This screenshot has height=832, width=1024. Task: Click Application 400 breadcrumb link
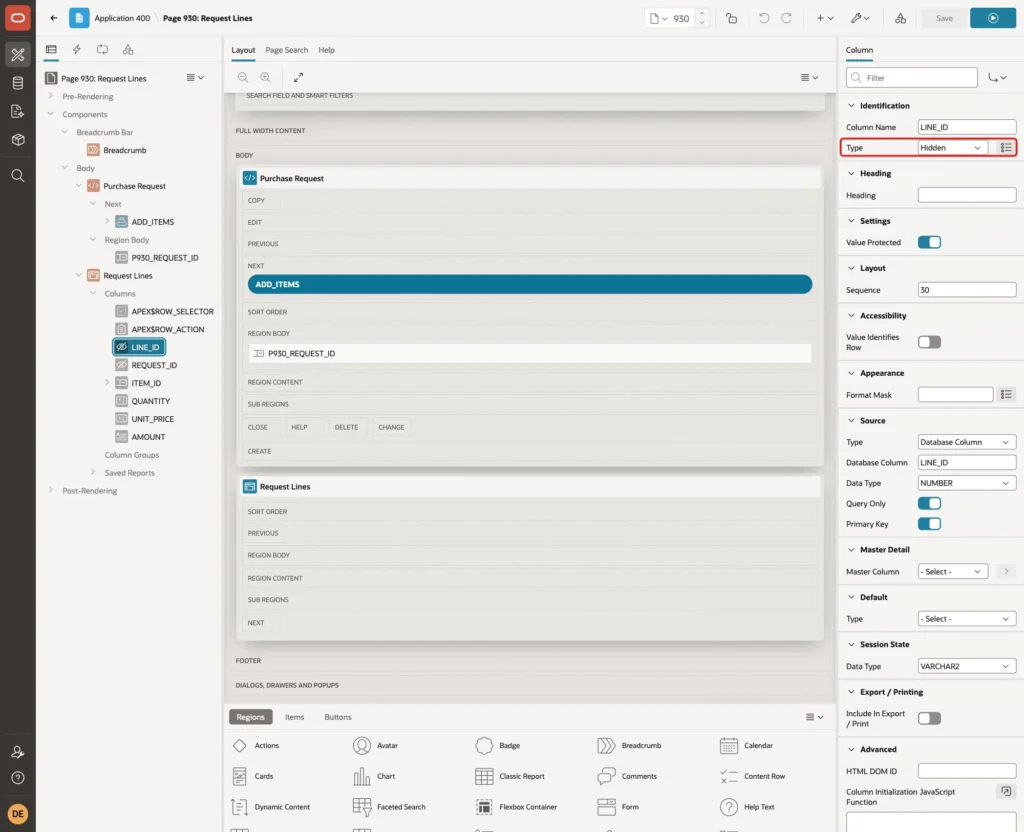click(x=122, y=18)
